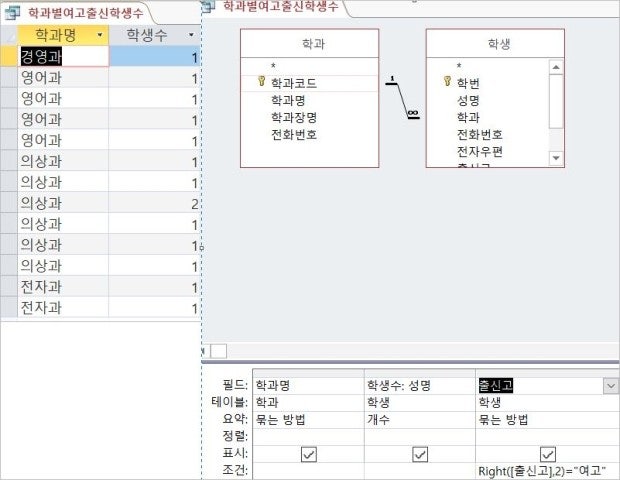Click the 학생수 cell showing 2
The width and height of the screenshot is (620, 480).
click(155, 203)
